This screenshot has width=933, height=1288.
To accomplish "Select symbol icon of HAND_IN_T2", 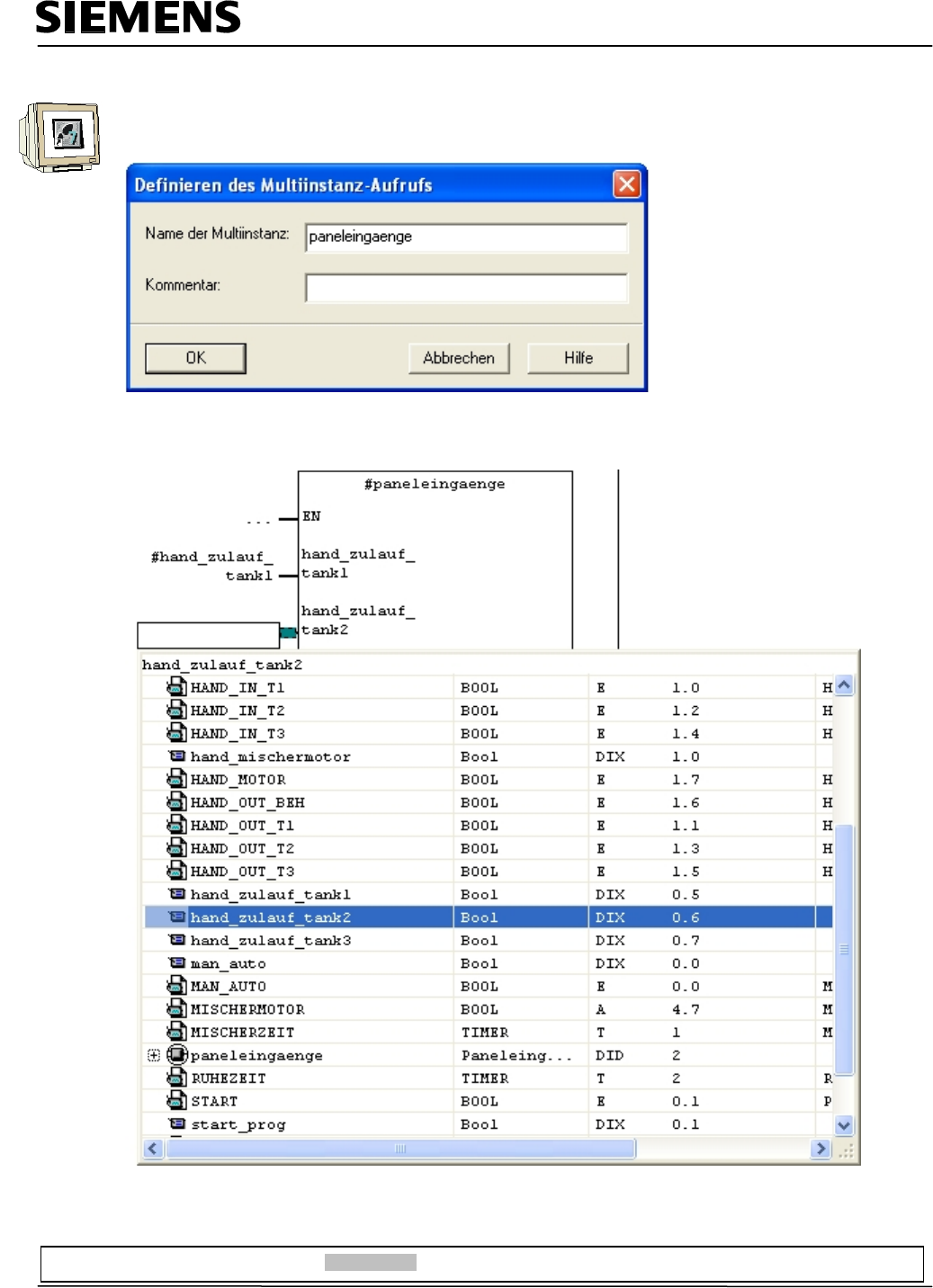I will 176,711.
